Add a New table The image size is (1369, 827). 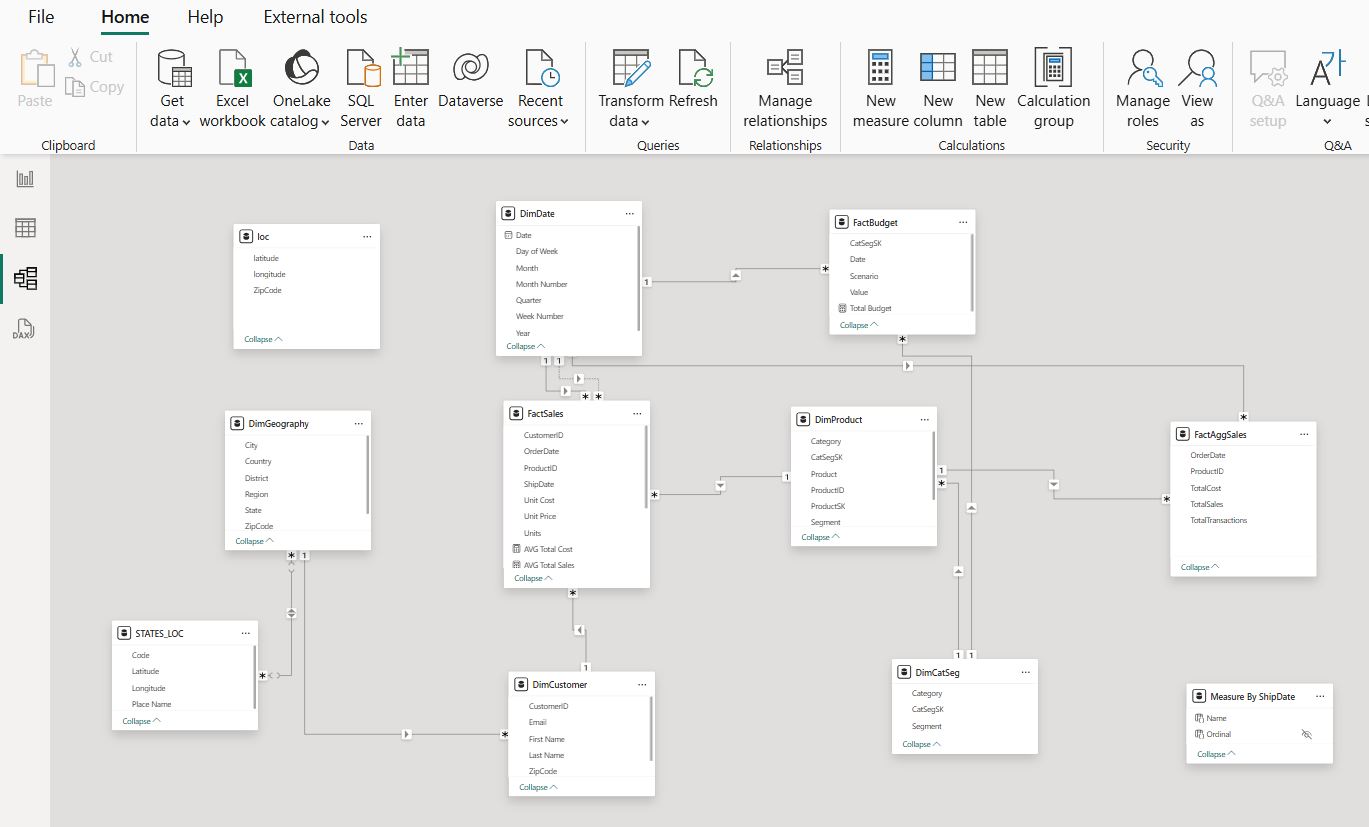click(990, 85)
